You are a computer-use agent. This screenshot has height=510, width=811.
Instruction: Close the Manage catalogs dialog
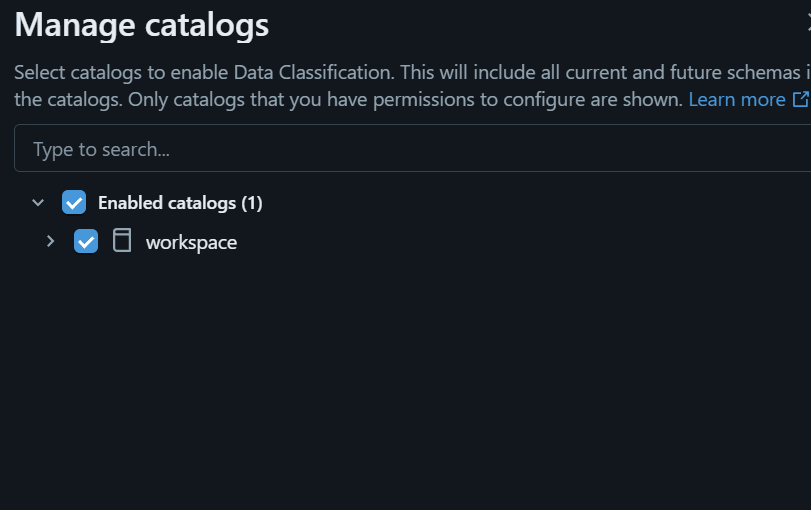coord(808,24)
